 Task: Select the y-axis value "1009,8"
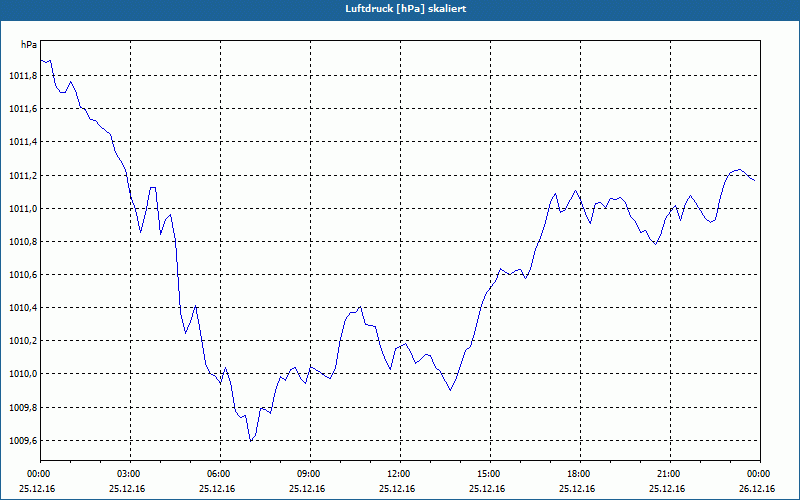pyautogui.click(x=23, y=408)
